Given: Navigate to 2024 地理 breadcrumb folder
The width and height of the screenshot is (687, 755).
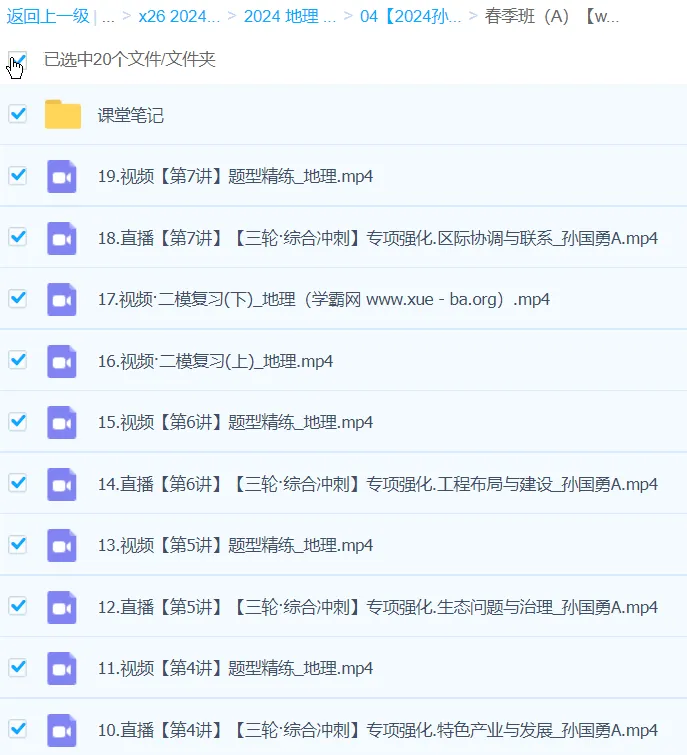Looking at the screenshot, I should pos(289,17).
